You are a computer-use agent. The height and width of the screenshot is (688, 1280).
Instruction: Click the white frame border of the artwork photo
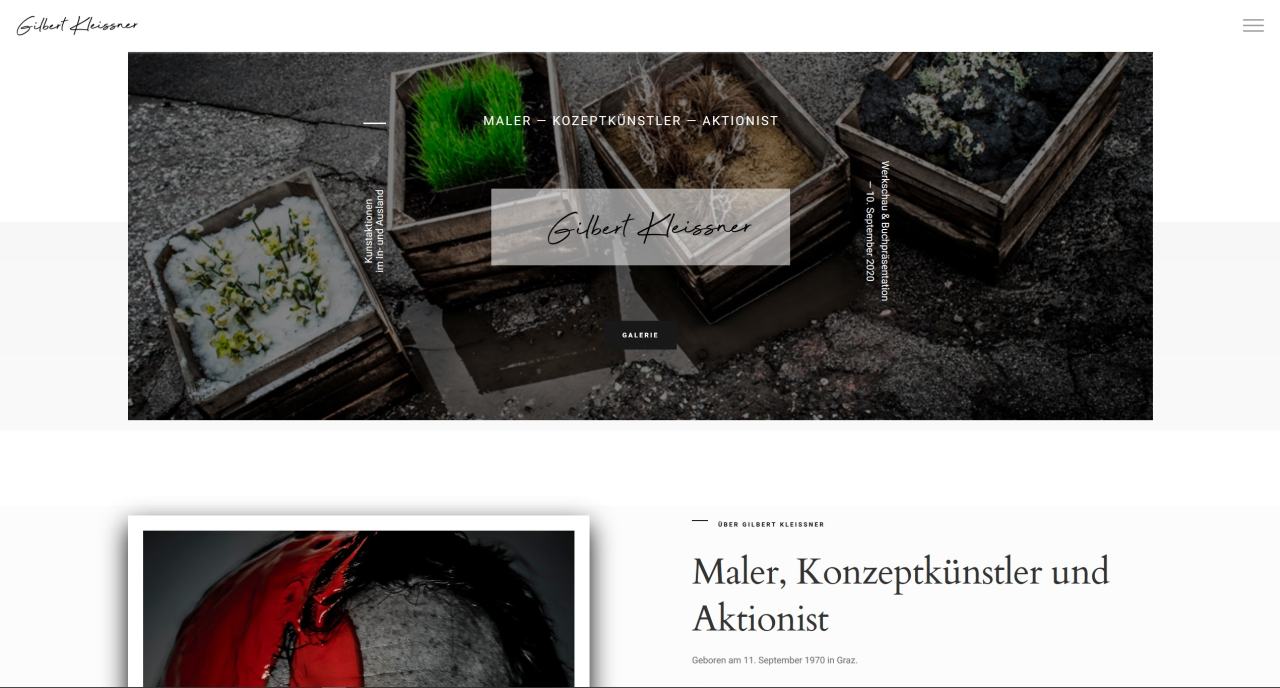(x=359, y=523)
